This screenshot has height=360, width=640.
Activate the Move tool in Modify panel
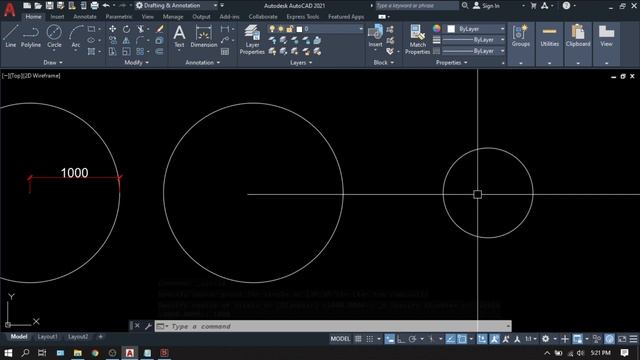[x=112, y=29]
